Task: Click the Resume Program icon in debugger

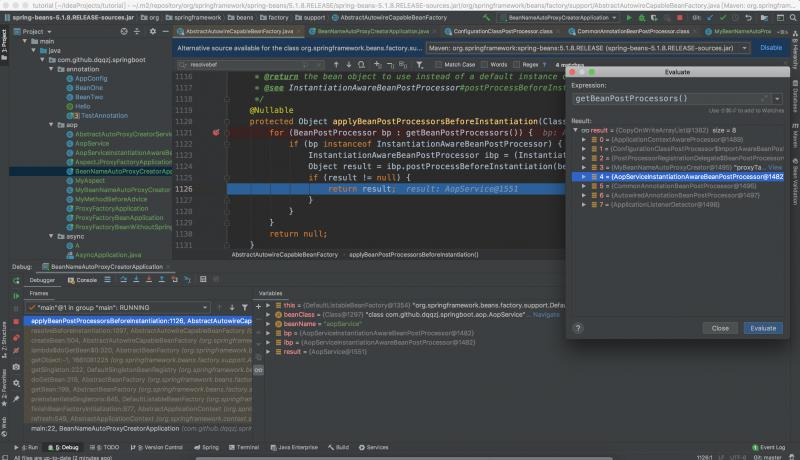Action: pyautogui.click(x=16, y=296)
